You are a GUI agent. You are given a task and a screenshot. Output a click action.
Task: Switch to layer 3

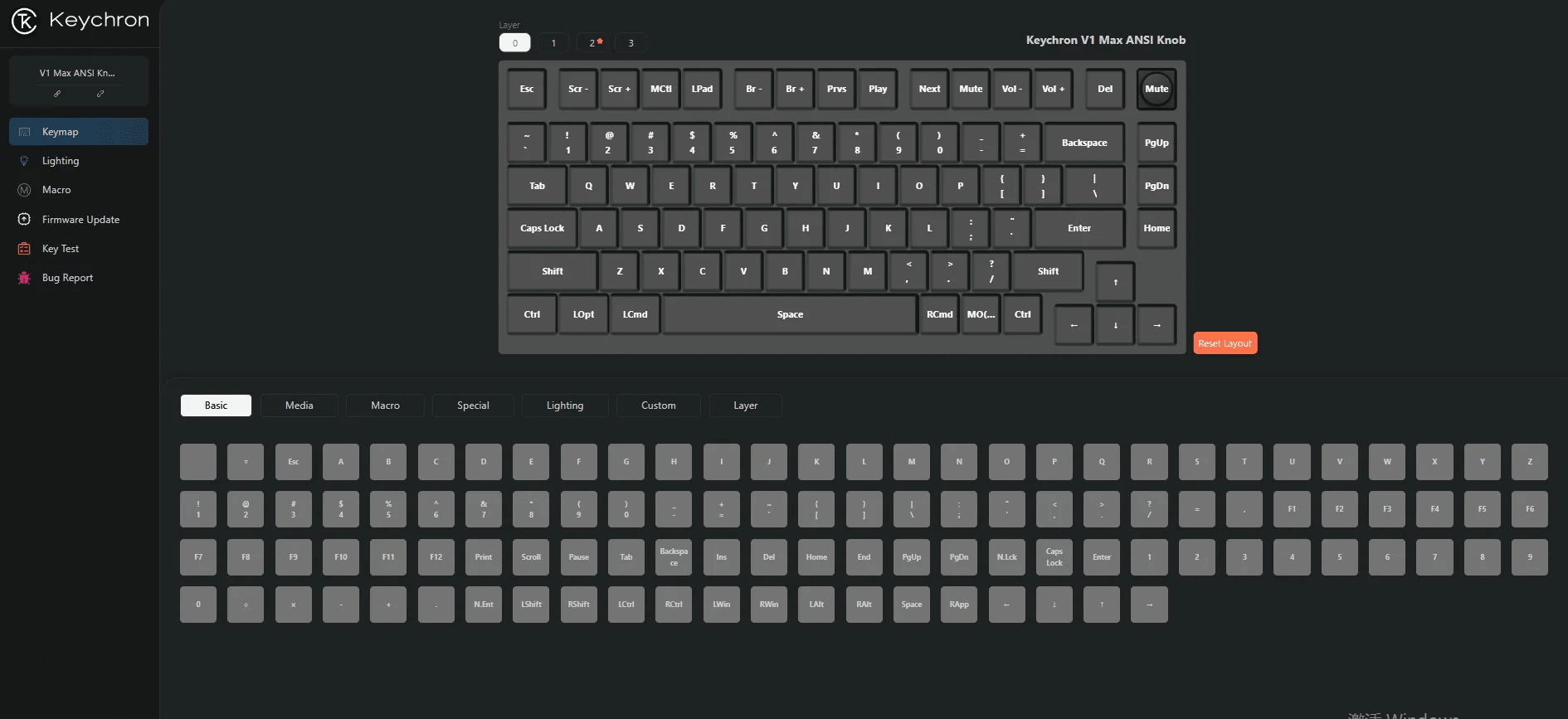tap(631, 43)
